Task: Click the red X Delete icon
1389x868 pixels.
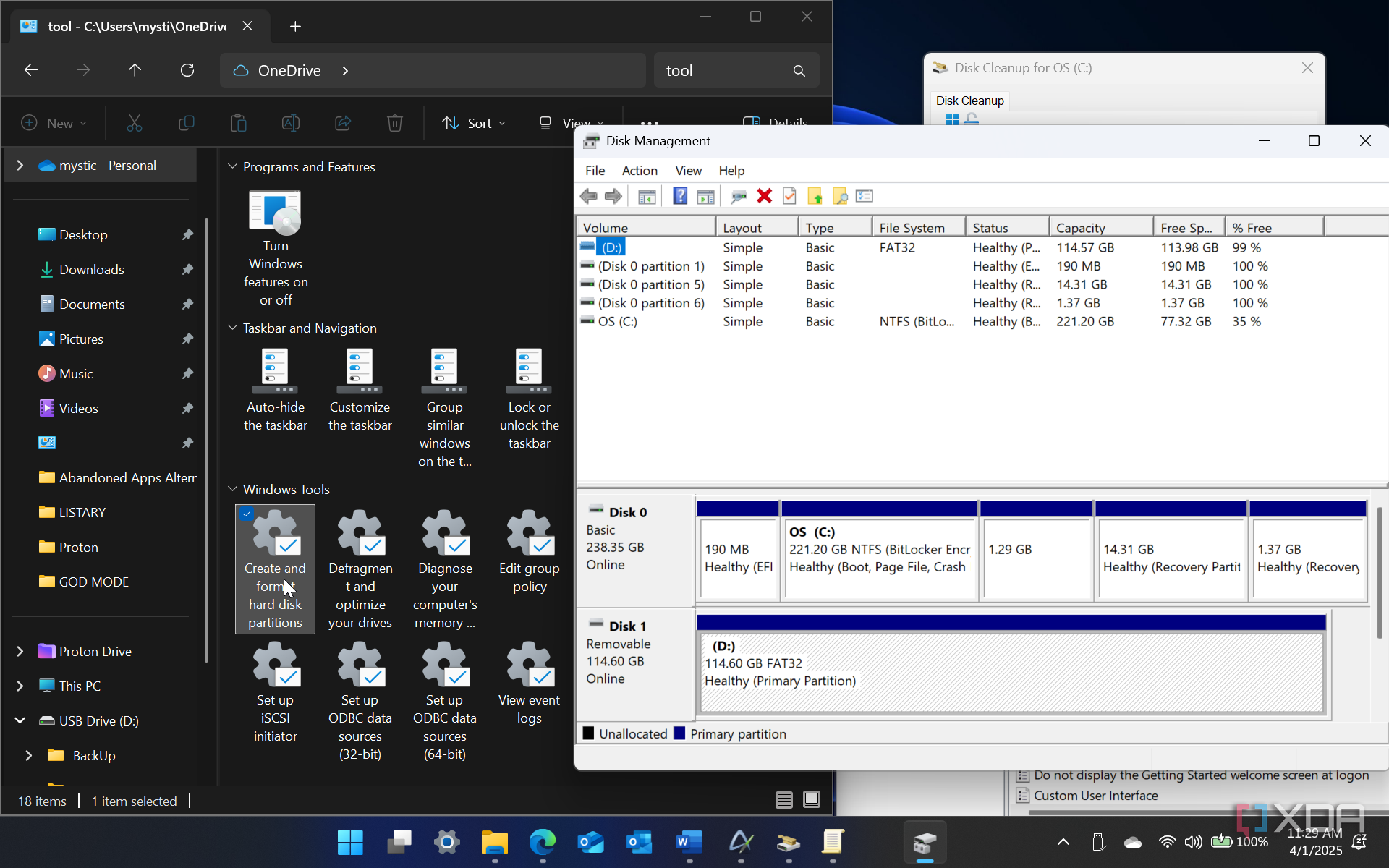Action: [x=764, y=196]
